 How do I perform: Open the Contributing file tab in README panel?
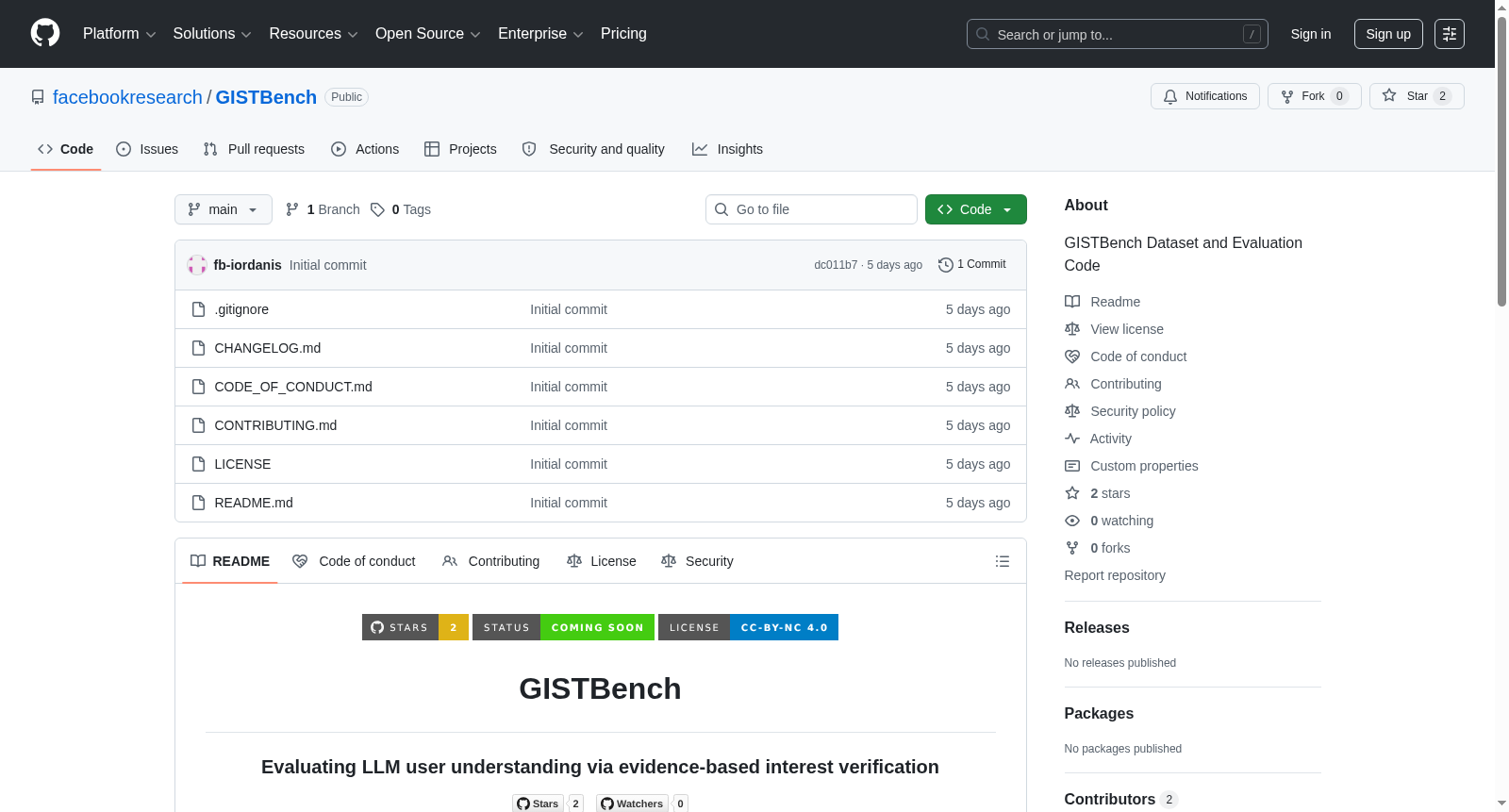tap(490, 561)
